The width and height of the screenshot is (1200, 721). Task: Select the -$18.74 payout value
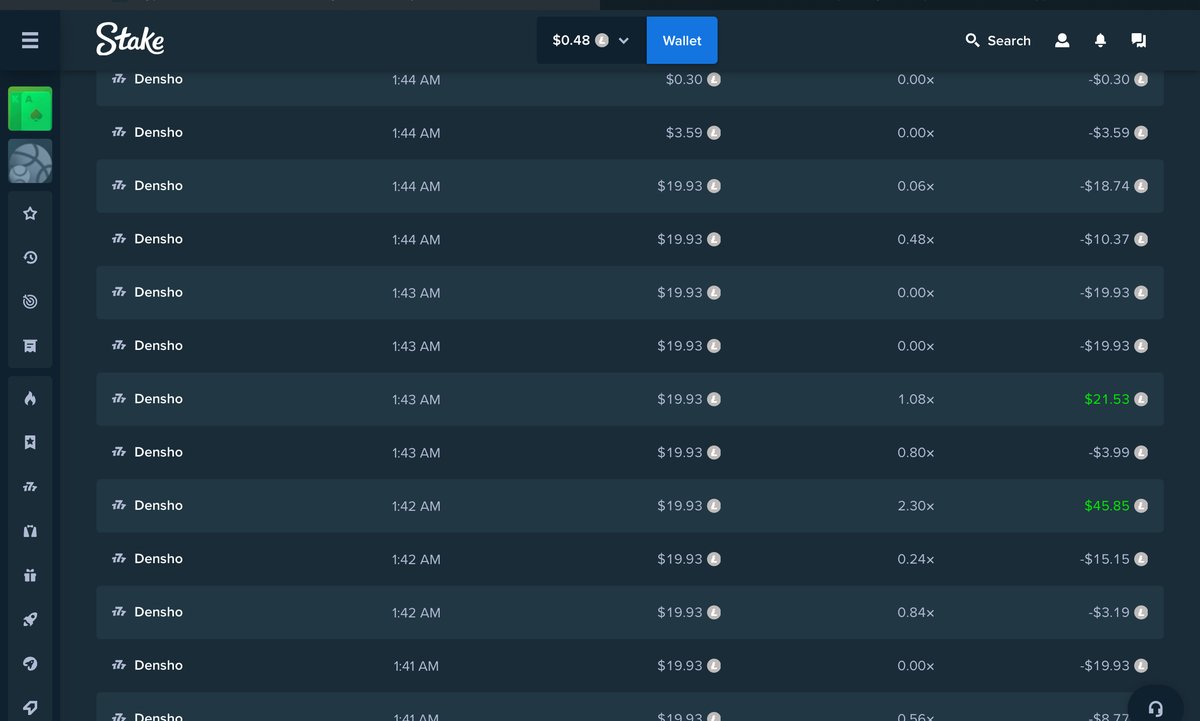click(x=1105, y=186)
